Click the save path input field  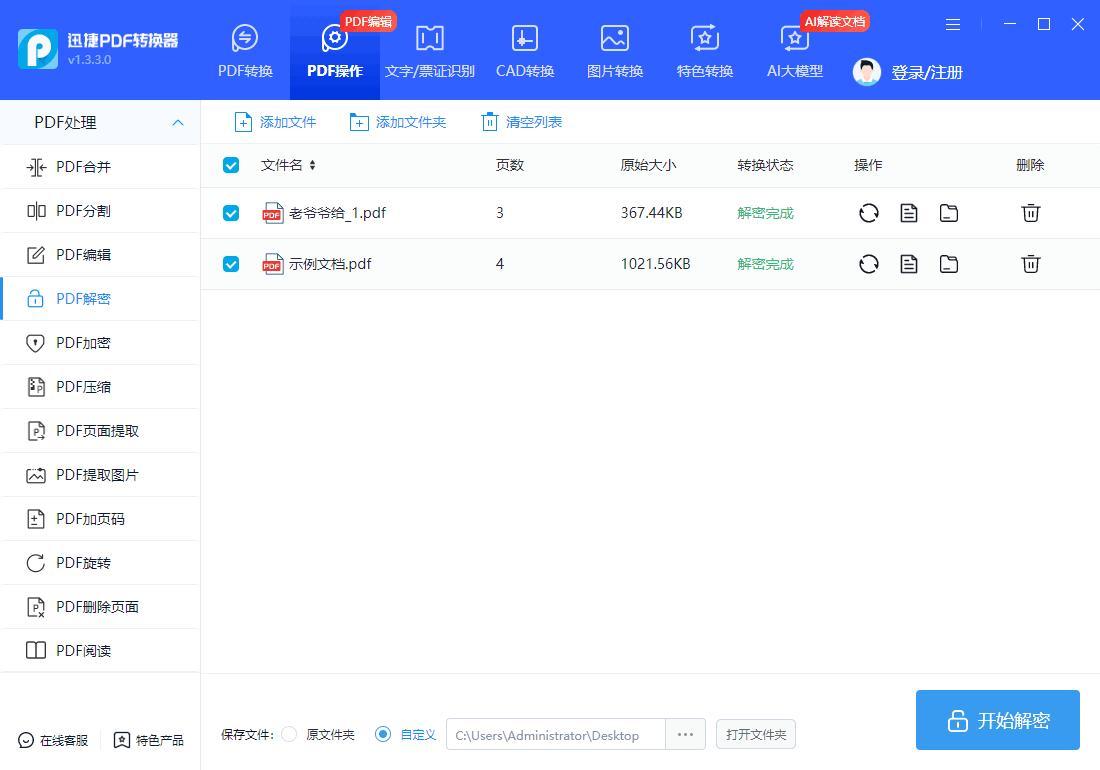(555, 734)
